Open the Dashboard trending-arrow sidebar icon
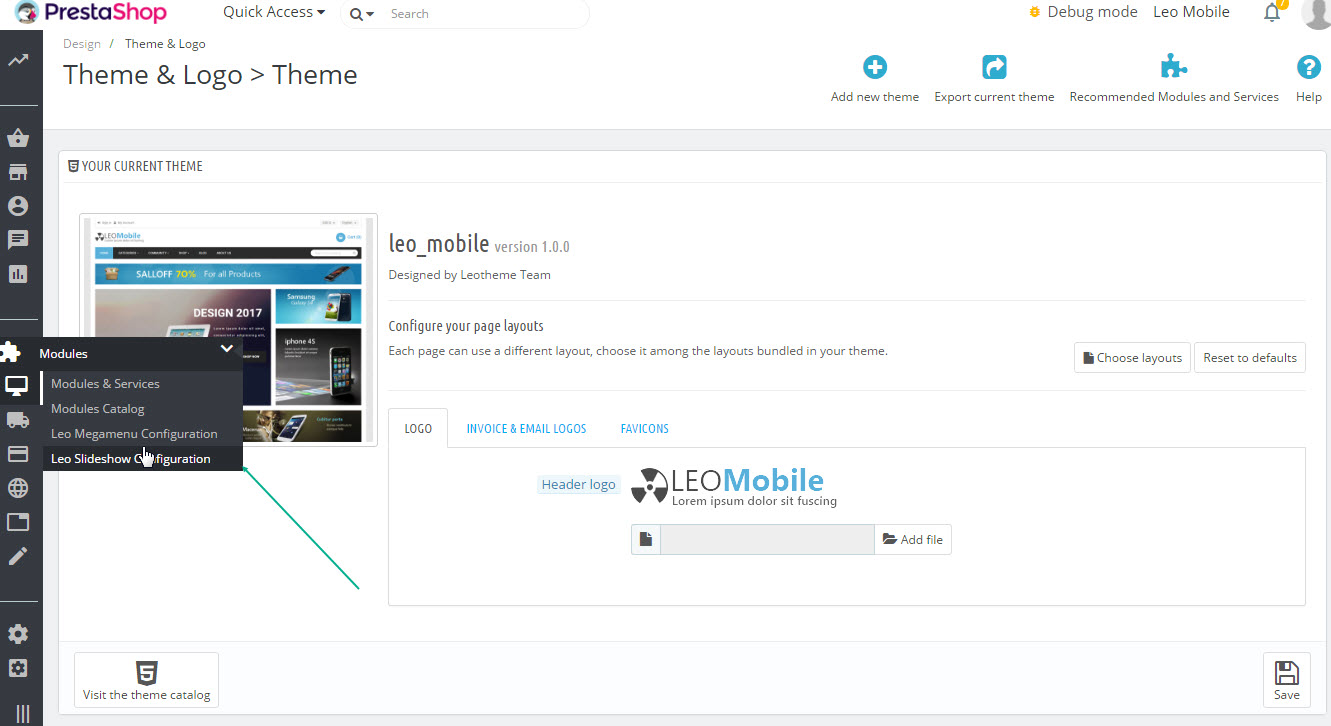 coord(18,61)
